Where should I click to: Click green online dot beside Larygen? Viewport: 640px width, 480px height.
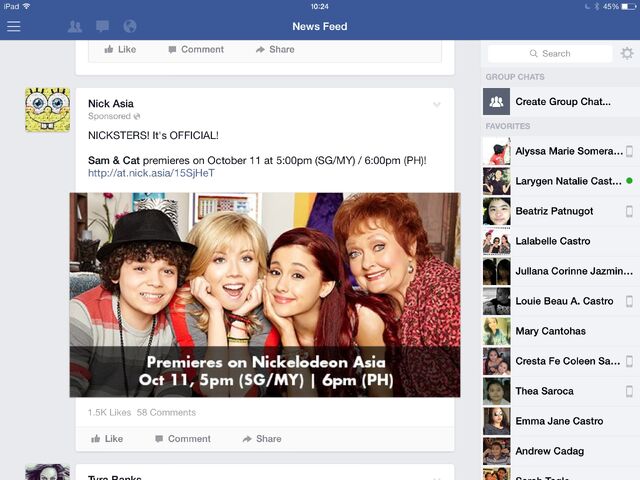click(x=629, y=180)
